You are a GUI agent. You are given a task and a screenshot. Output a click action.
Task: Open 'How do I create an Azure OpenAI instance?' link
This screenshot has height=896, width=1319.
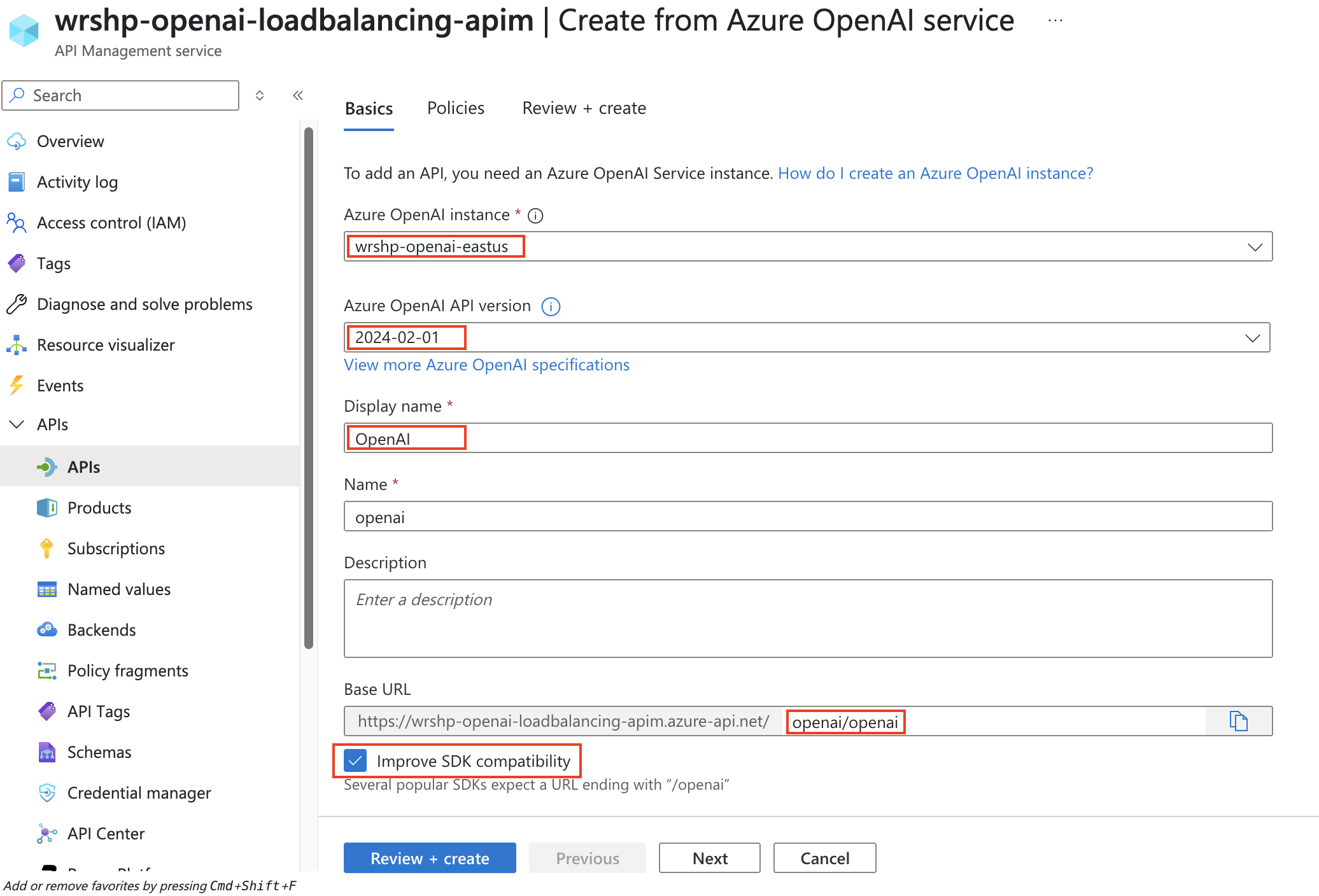(x=936, y=173)
